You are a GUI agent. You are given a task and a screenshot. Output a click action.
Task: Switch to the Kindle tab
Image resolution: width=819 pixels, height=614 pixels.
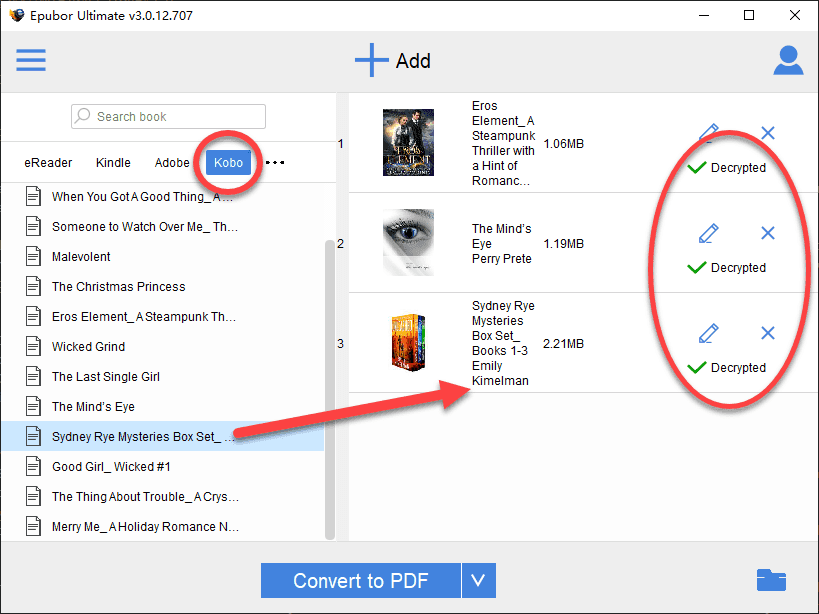pos(113,162)
